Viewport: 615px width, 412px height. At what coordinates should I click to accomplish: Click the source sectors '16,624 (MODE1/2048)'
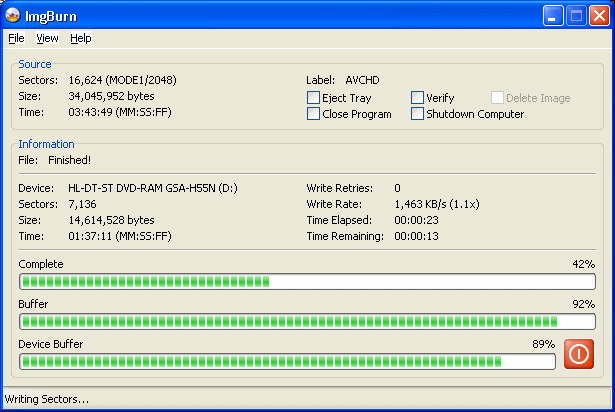click(122, 80)
